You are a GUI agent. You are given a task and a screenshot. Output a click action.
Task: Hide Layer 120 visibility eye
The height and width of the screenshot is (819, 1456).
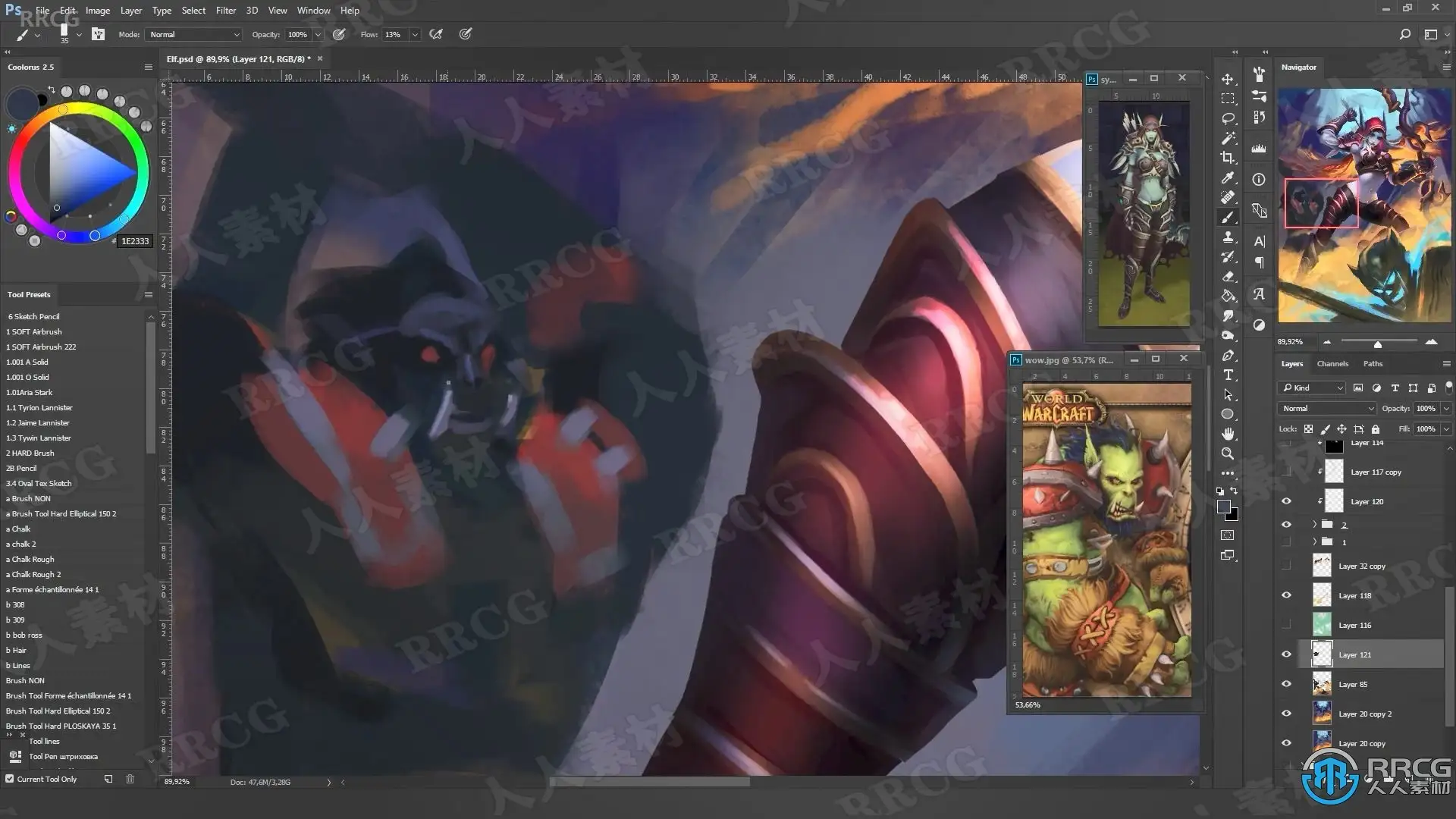1286,501
